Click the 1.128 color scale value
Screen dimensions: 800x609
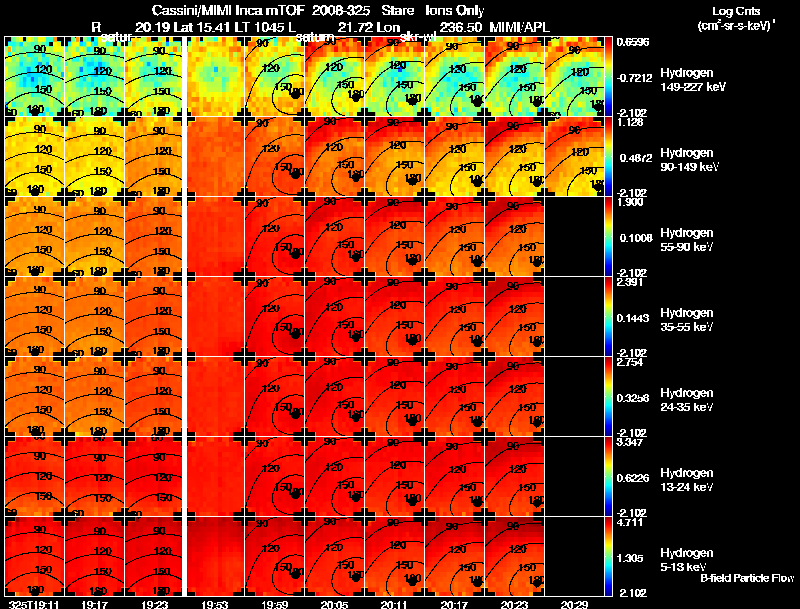(x=630, y=122)
